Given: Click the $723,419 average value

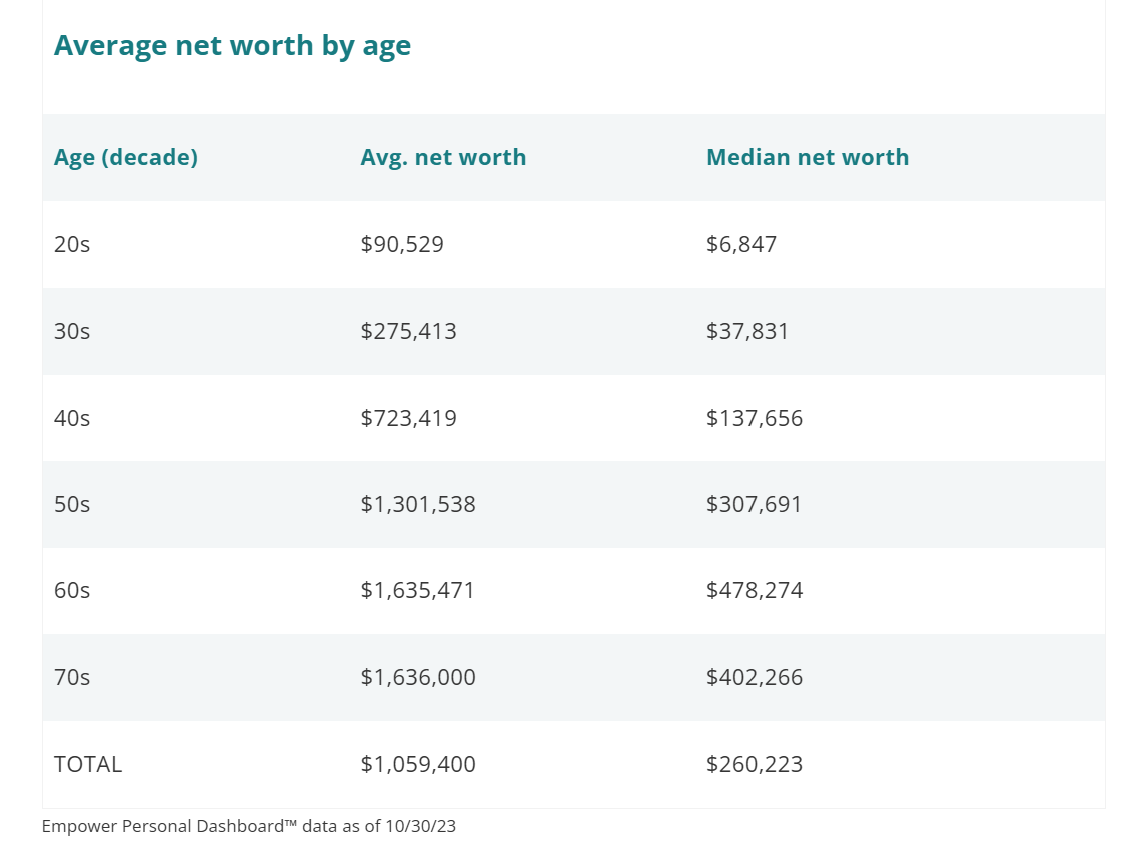Looking at the screenshot, I should click(x=408, y=418).
